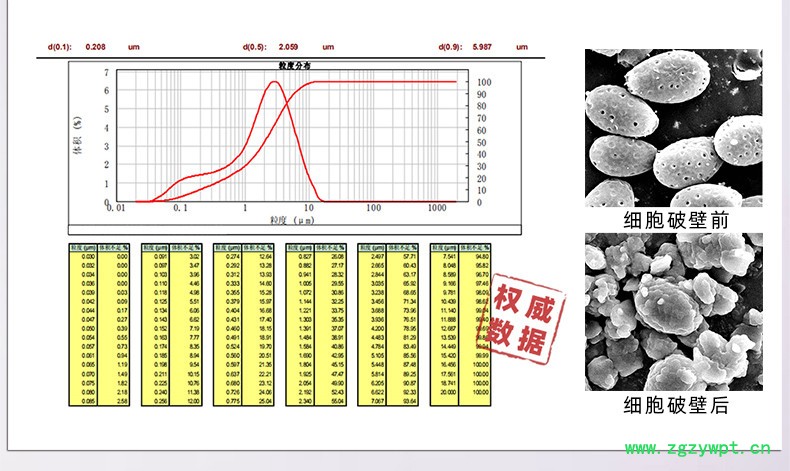Click the 细胞破壁后 caption
The width and height of the screenshot is (790, 471).
tap(673, 405)
